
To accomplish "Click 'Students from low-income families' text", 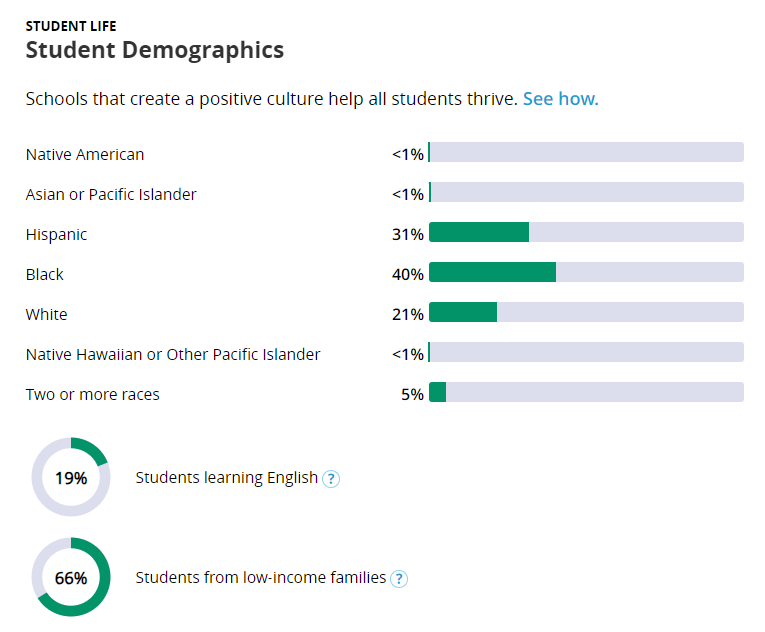I will [260, 577].
